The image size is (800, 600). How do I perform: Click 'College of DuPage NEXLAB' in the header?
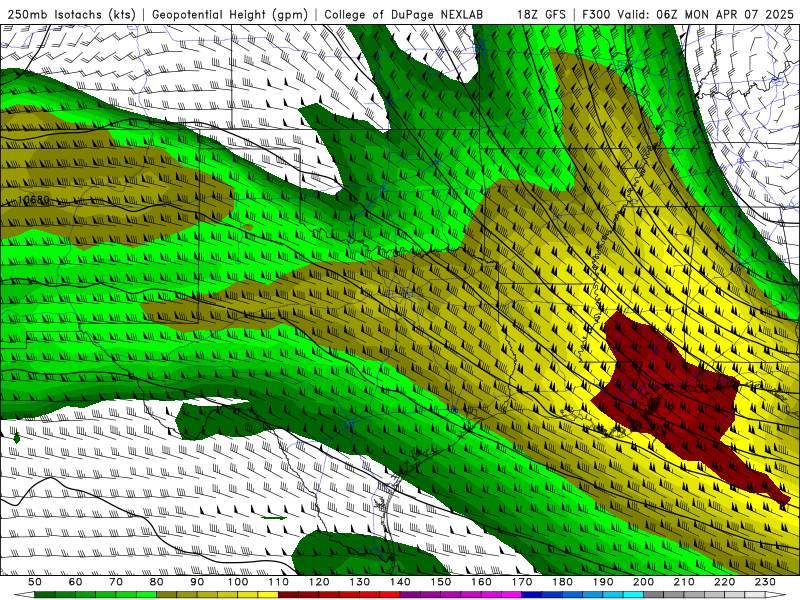pos(403,14)
